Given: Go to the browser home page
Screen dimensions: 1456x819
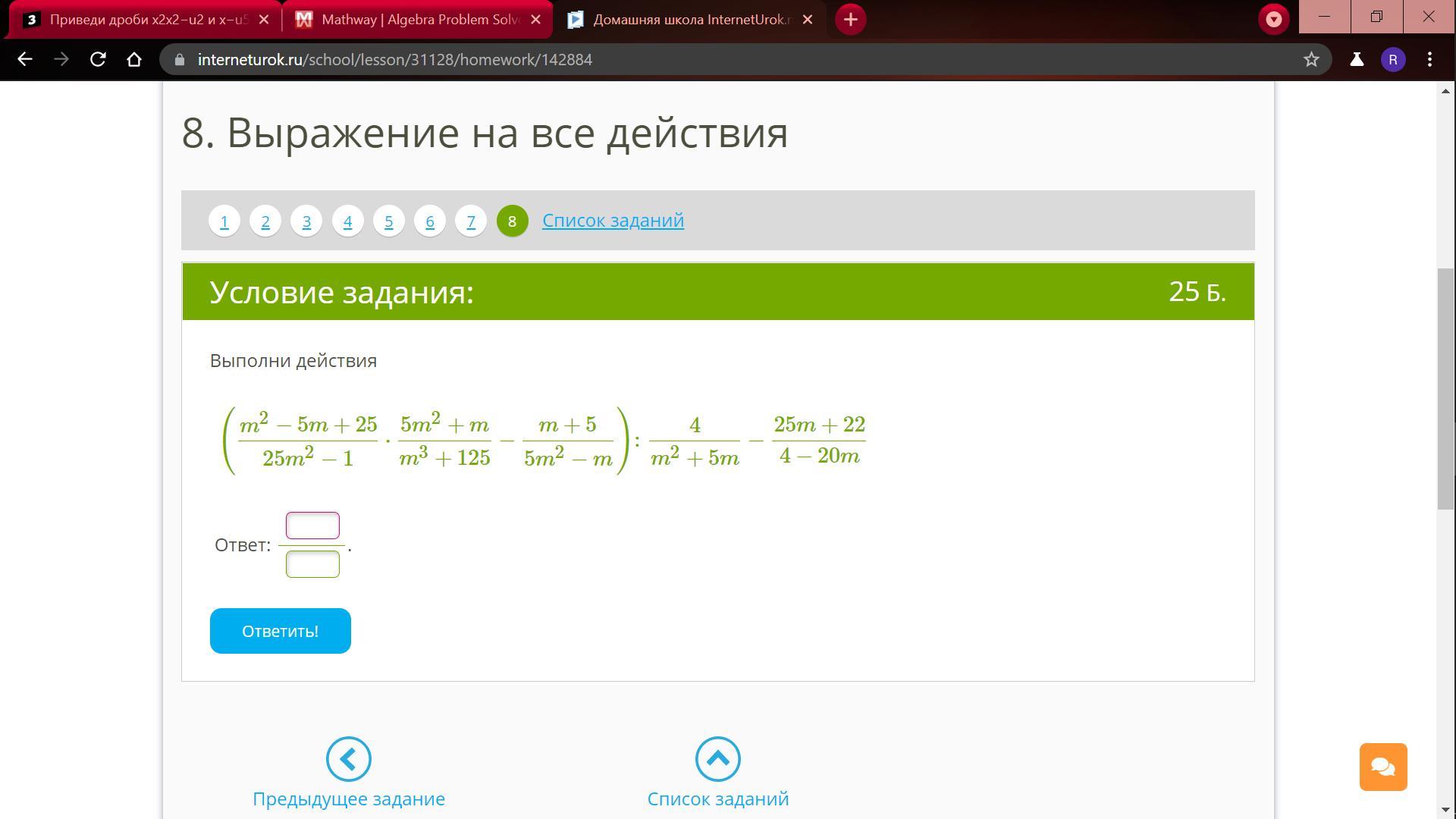Looking at the screenshot, I should (134, 59).
